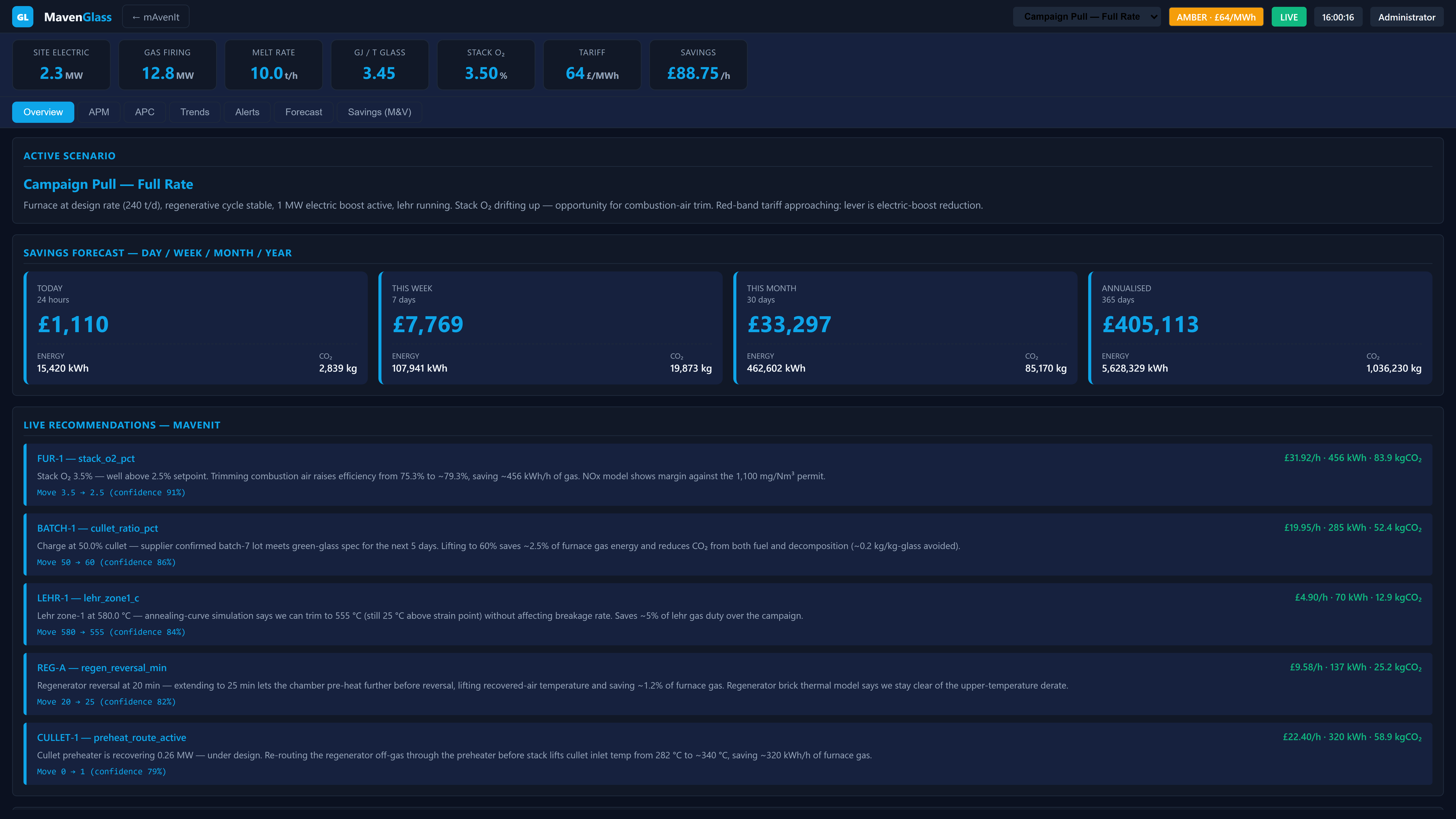
Task: Click the Active Scenario section header
Action: (x=70, y=156)
